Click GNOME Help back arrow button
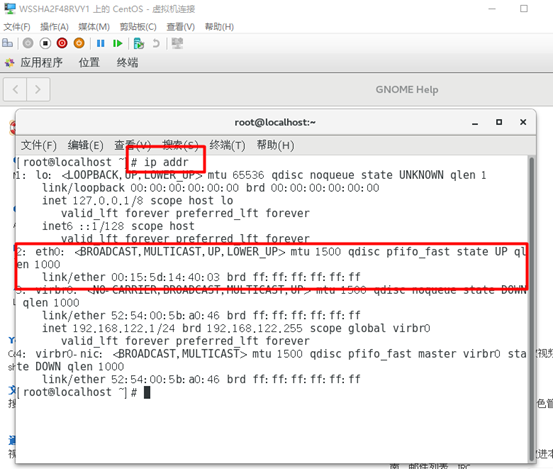This screenshot has width=553, height=469. click(15, 90)
